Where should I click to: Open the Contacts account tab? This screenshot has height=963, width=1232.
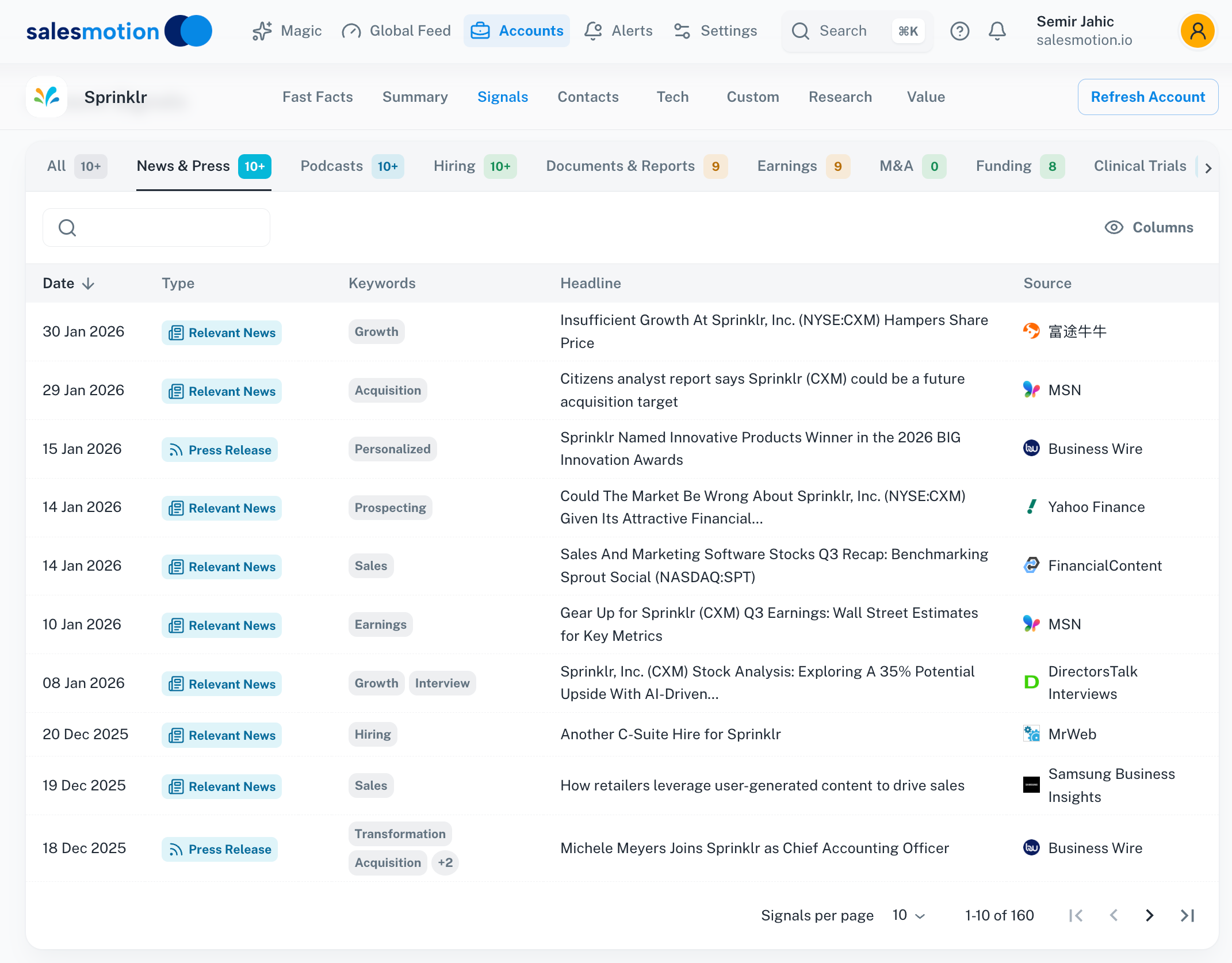pyautogui.click(x=588, y=97)
